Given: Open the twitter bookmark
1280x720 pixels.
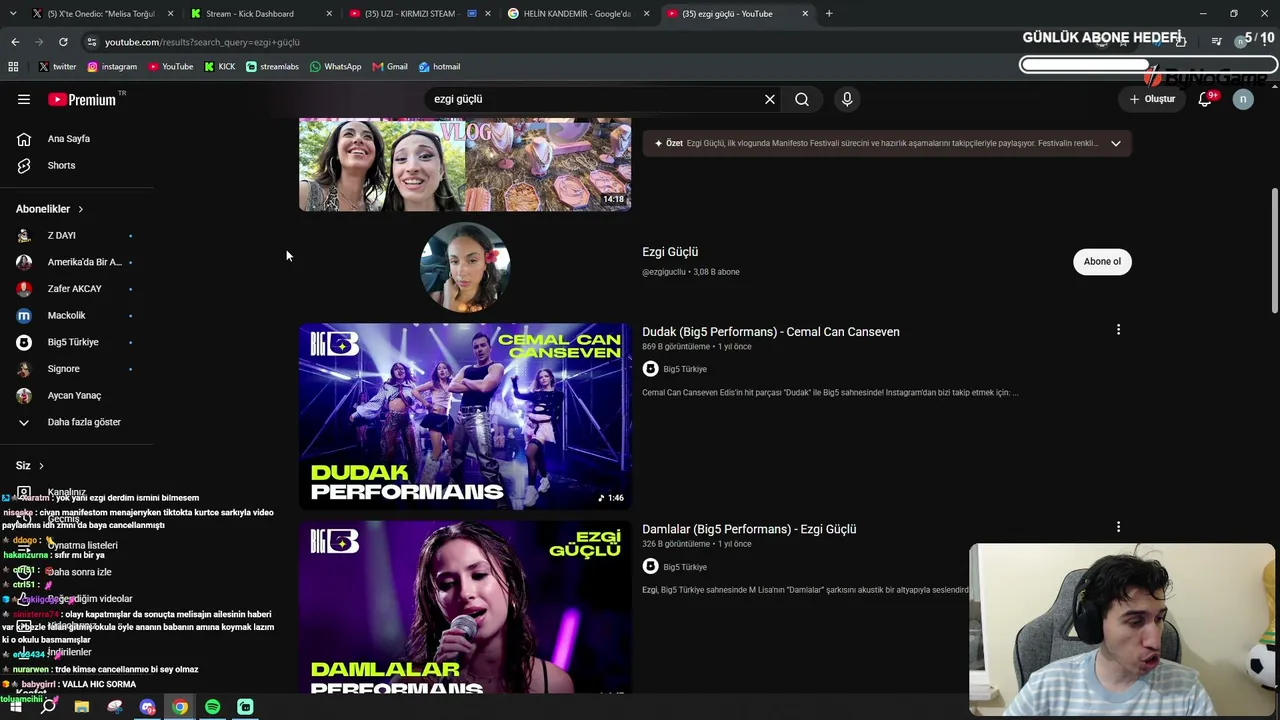Looking at the screenshot, I should [57, 67].
